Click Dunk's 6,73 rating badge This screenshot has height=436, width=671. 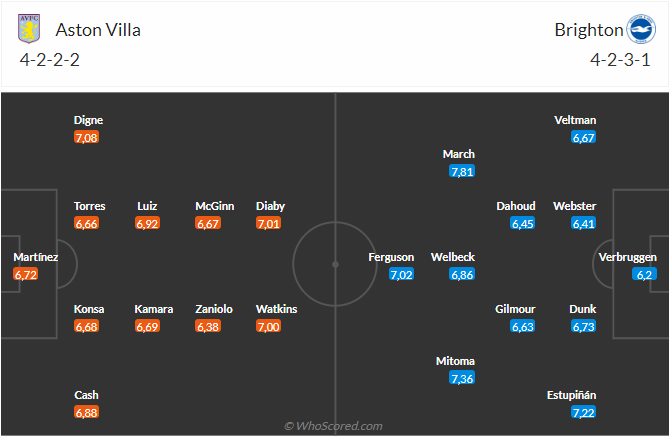(584, 326)
